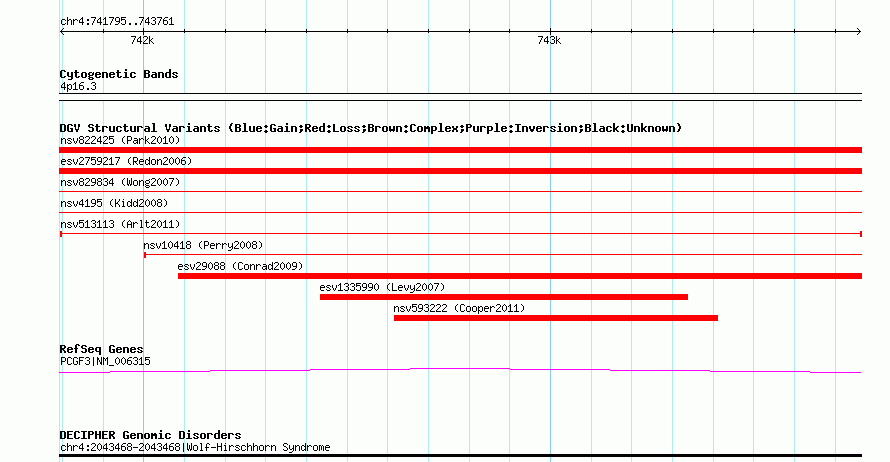
Task: Click the nsv593222 (Cooper2011) loss bar
Action: [556, 318]
